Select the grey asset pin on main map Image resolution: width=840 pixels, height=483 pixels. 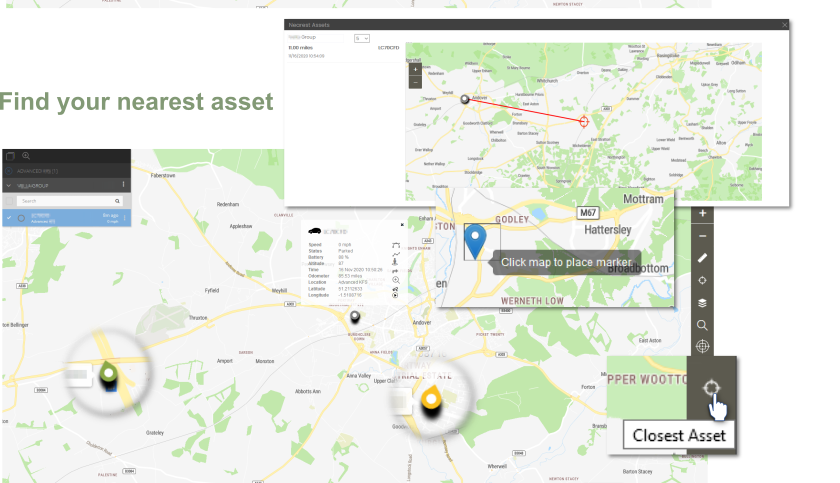click(355, 317)
